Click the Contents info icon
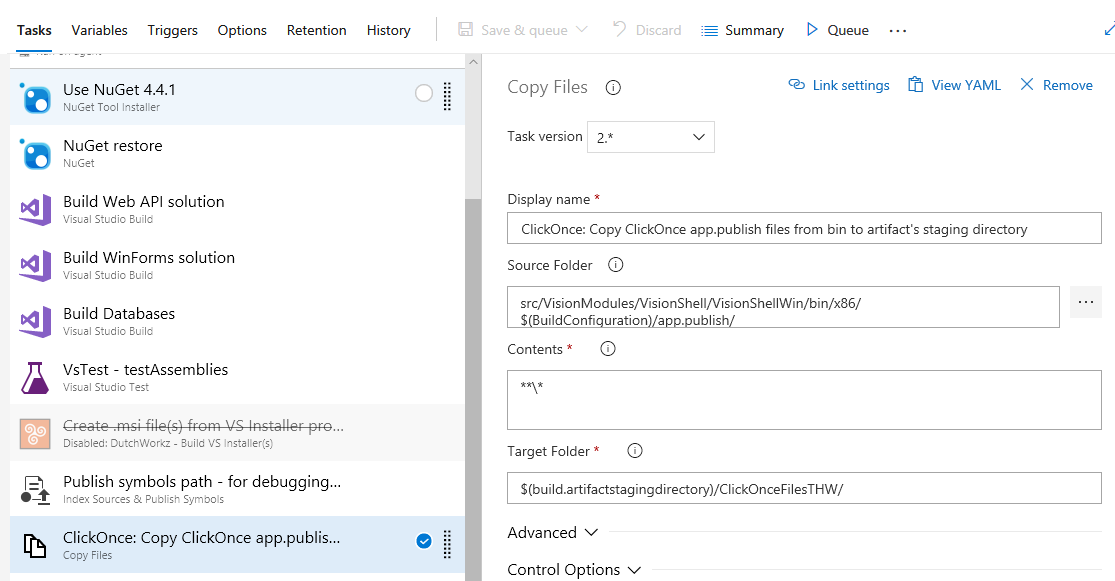 click(x=607, y=349)
